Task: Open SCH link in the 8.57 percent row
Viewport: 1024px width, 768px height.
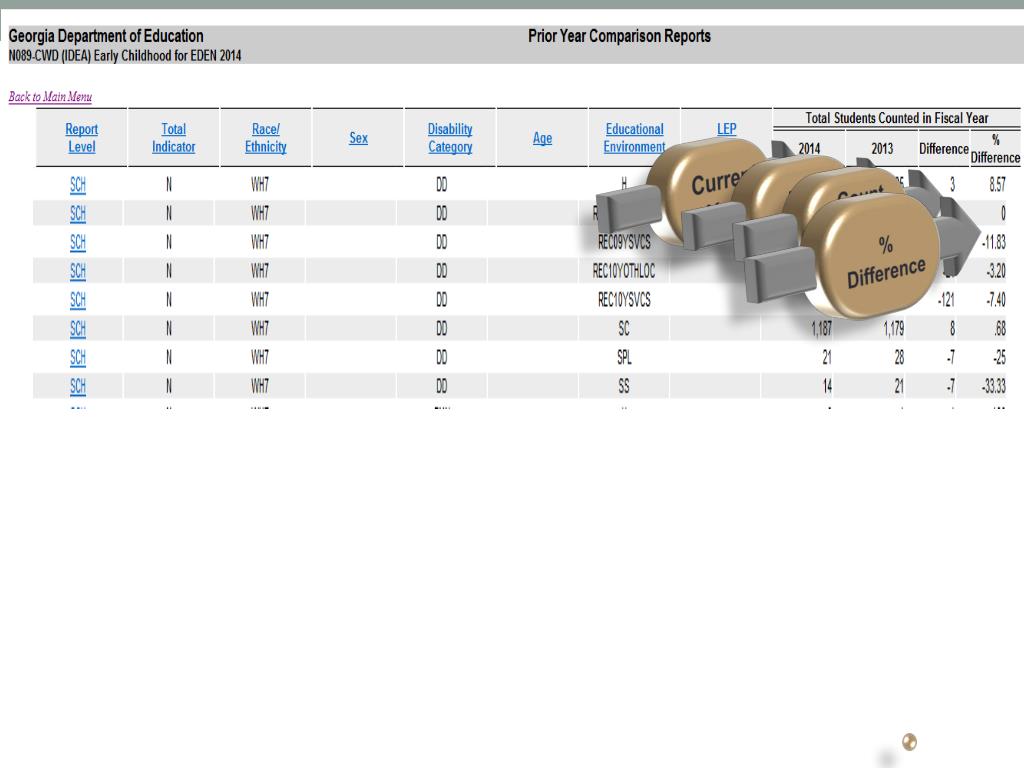Action: [78, 185]
